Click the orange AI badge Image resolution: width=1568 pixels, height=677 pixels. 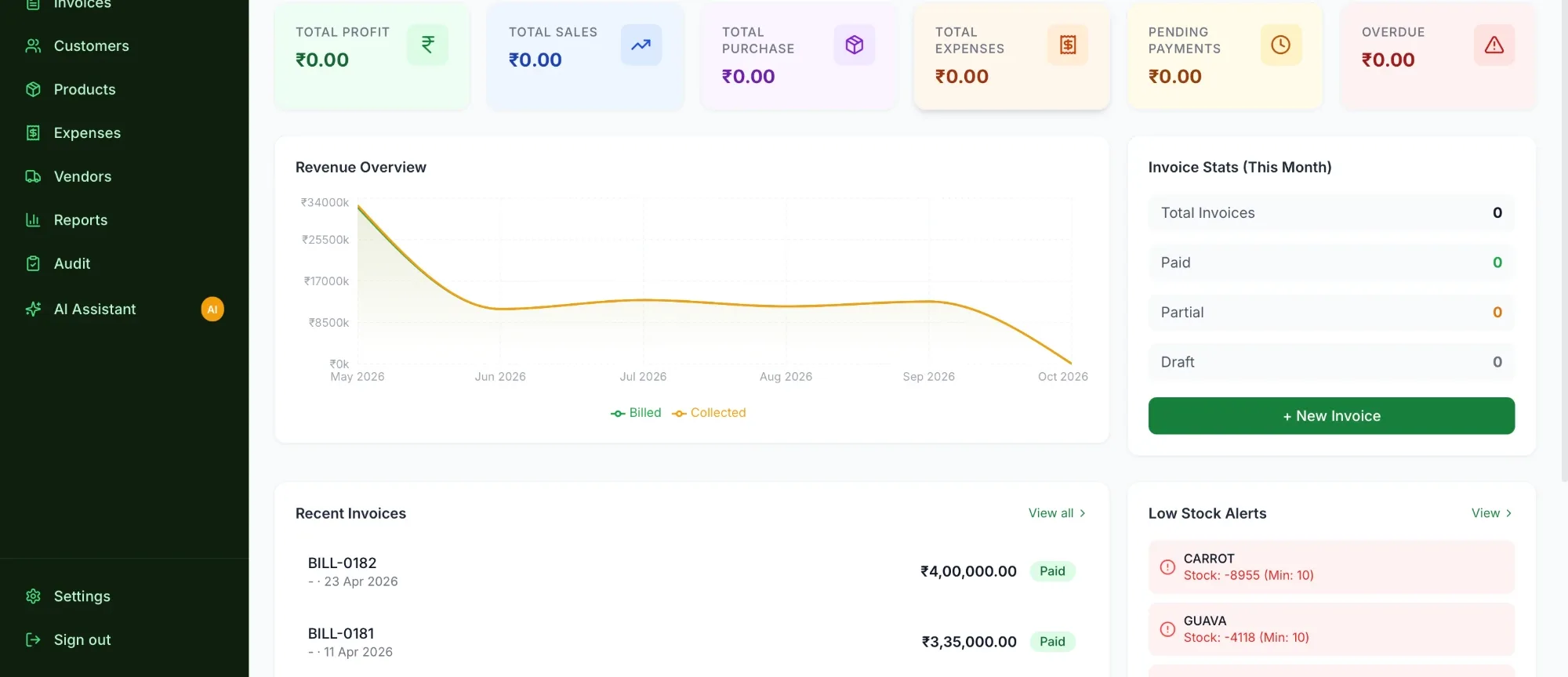pyautogui.click(x=212, y=310)
